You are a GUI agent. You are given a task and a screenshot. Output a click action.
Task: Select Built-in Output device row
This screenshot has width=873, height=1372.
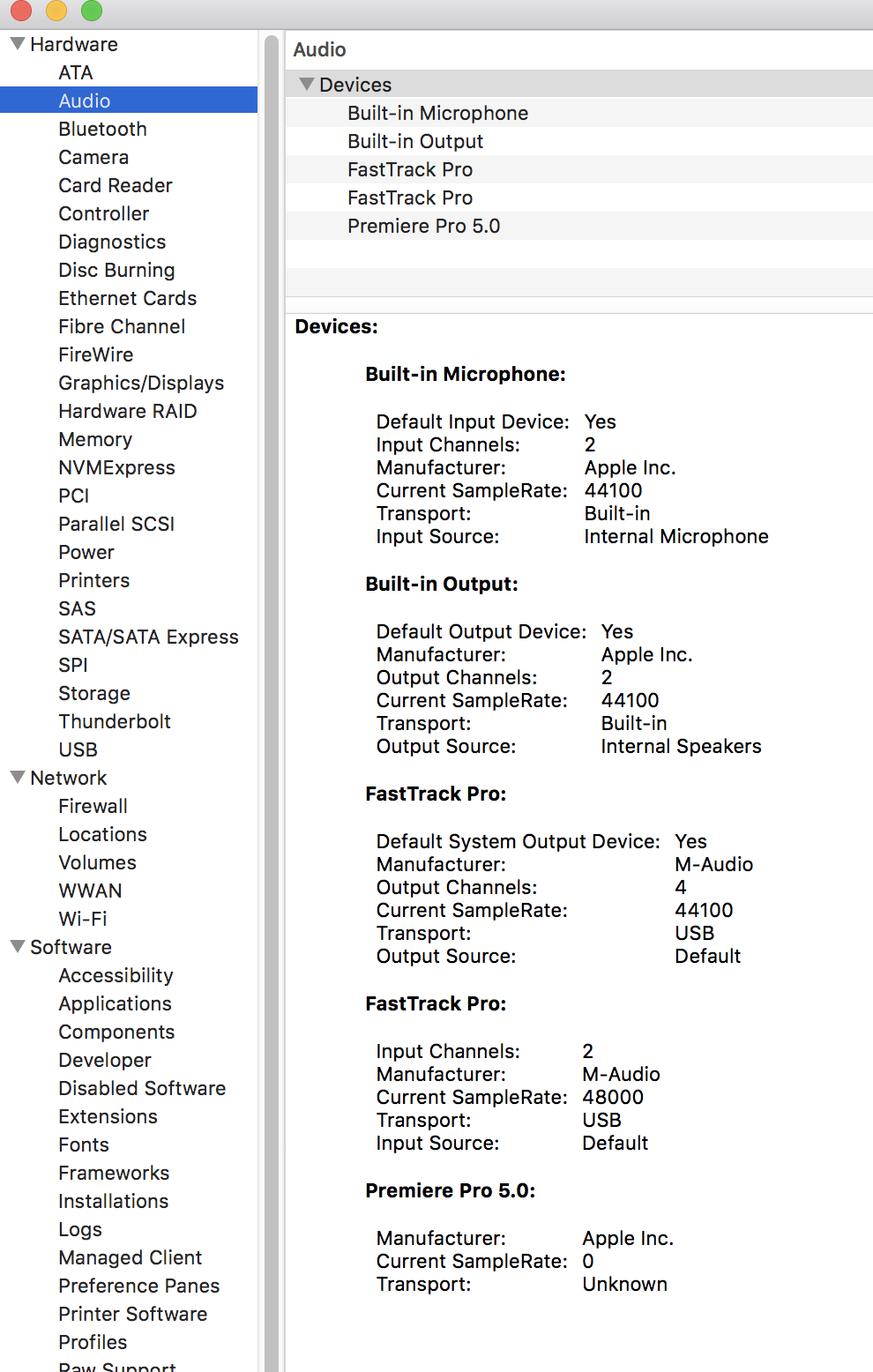tap(578, 141)
